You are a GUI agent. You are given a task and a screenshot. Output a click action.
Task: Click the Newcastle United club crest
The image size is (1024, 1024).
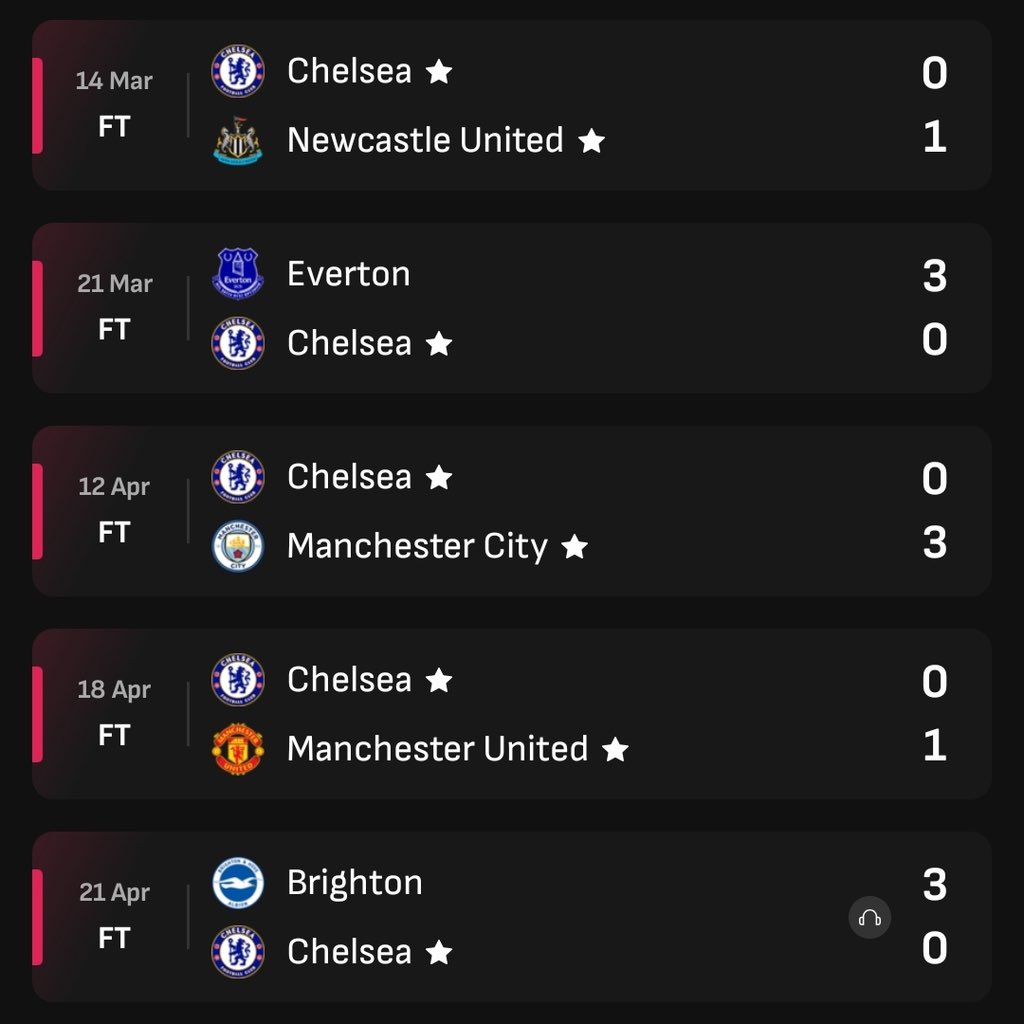click(x=238, y=140)
